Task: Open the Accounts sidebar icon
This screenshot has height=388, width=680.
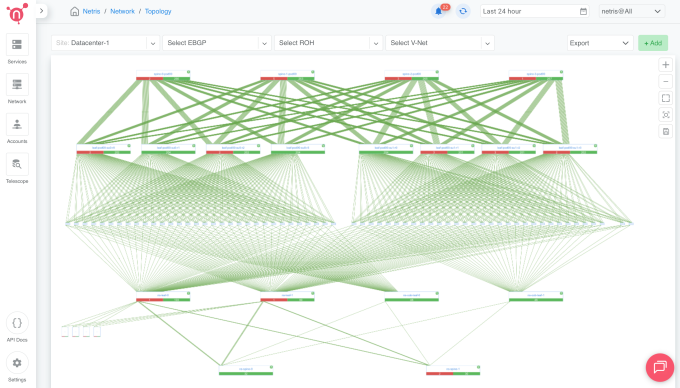Action: click(17, 124)
